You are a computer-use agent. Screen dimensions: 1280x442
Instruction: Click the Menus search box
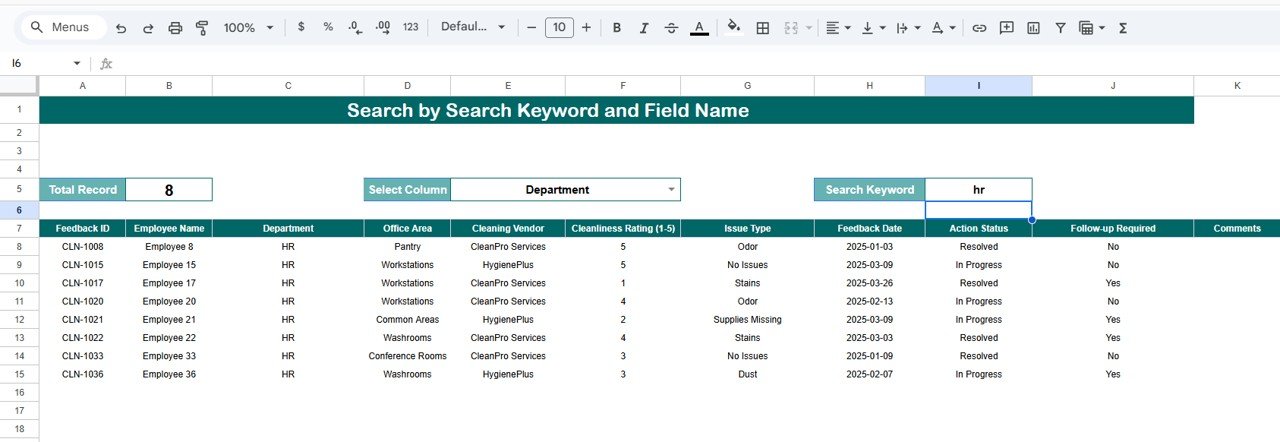[x=60, y=28]
